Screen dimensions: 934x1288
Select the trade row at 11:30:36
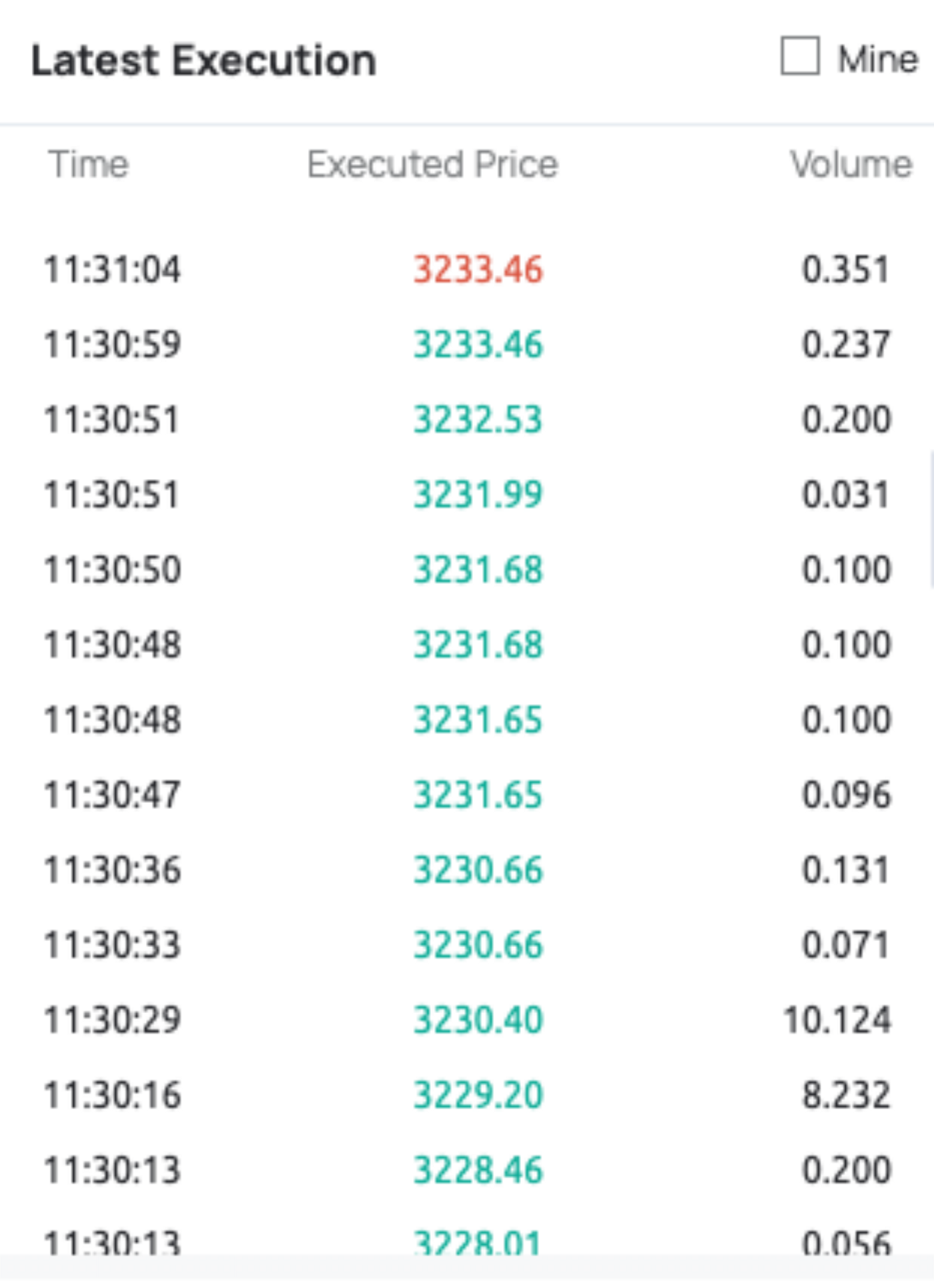(x=467, y=870)
